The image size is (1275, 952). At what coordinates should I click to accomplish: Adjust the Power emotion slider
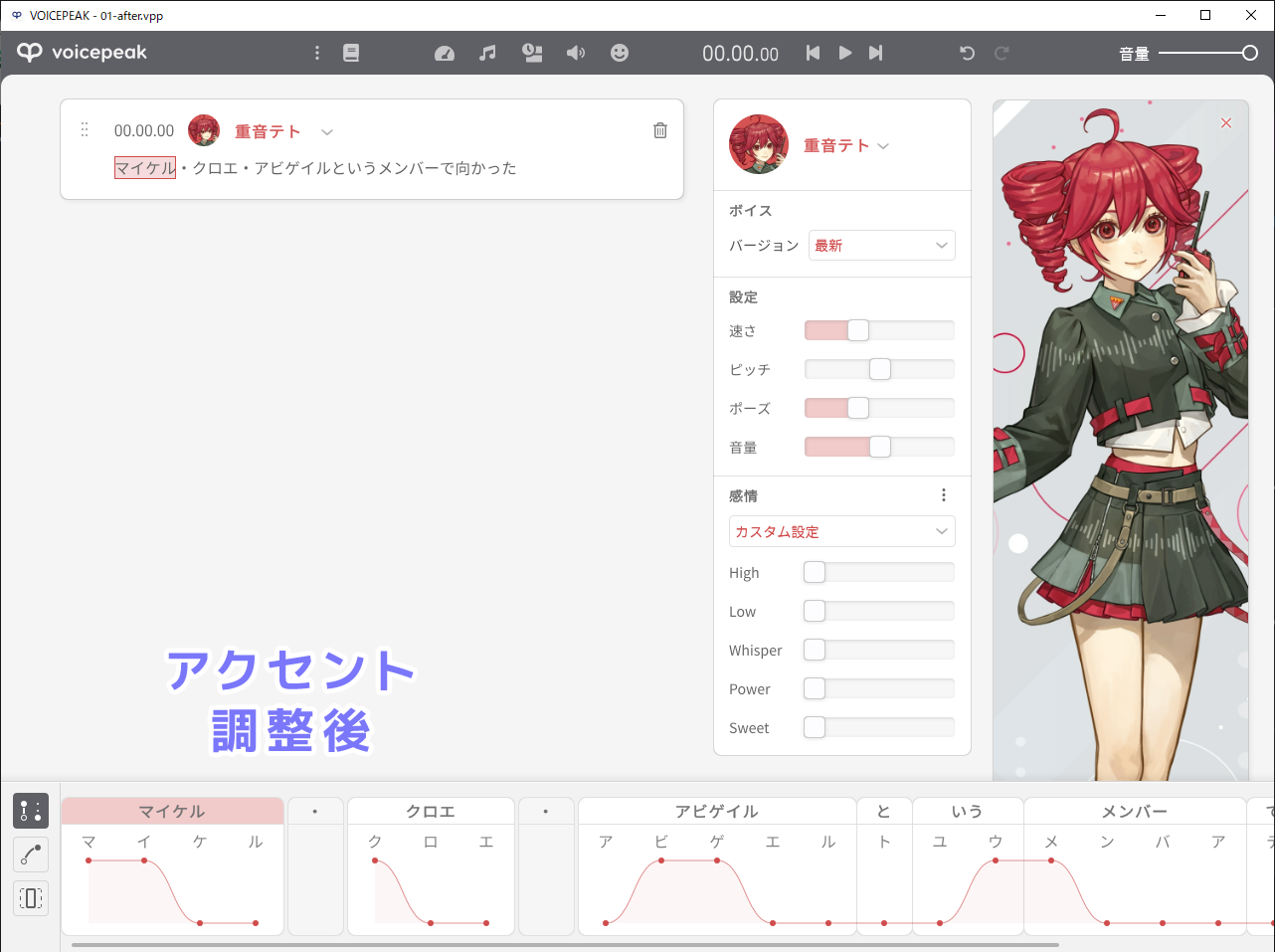879,688
